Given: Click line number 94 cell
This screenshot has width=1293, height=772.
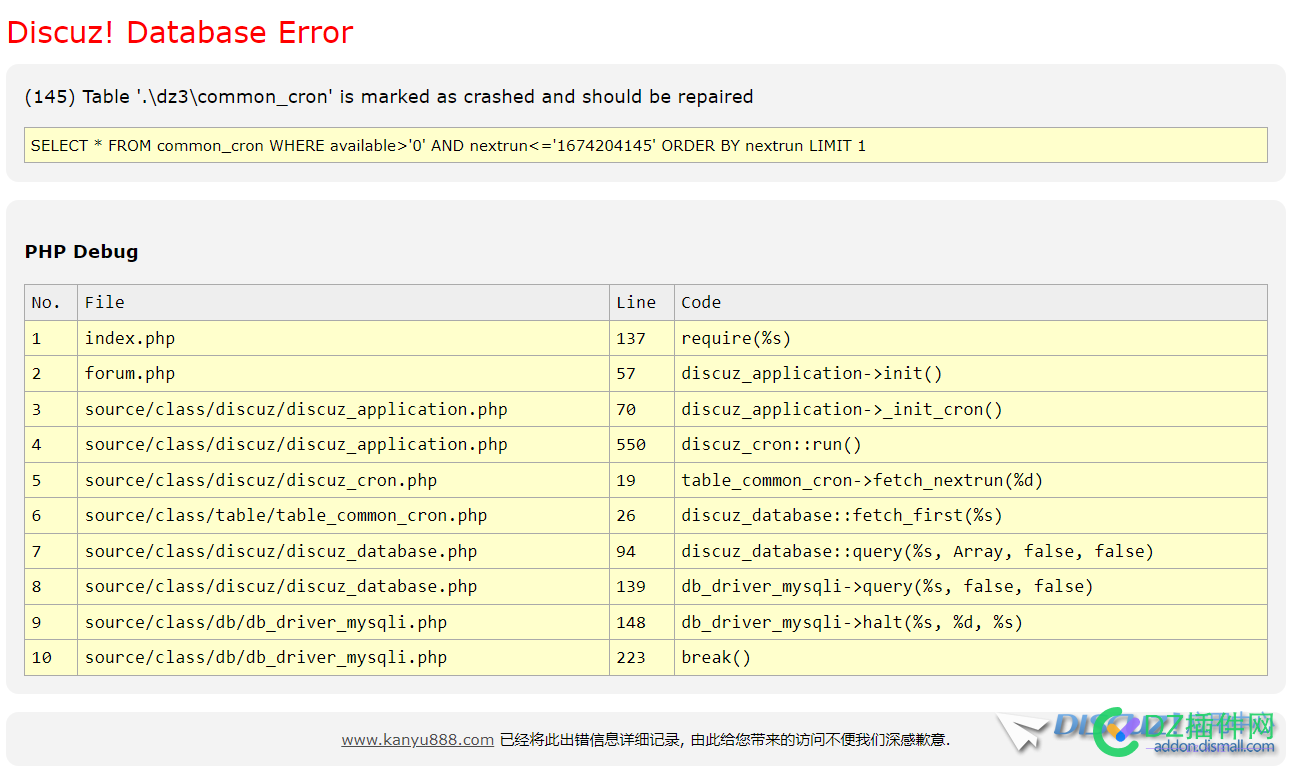Looking at the screenshot, I should pyautogui.click(x=641, y=551).
